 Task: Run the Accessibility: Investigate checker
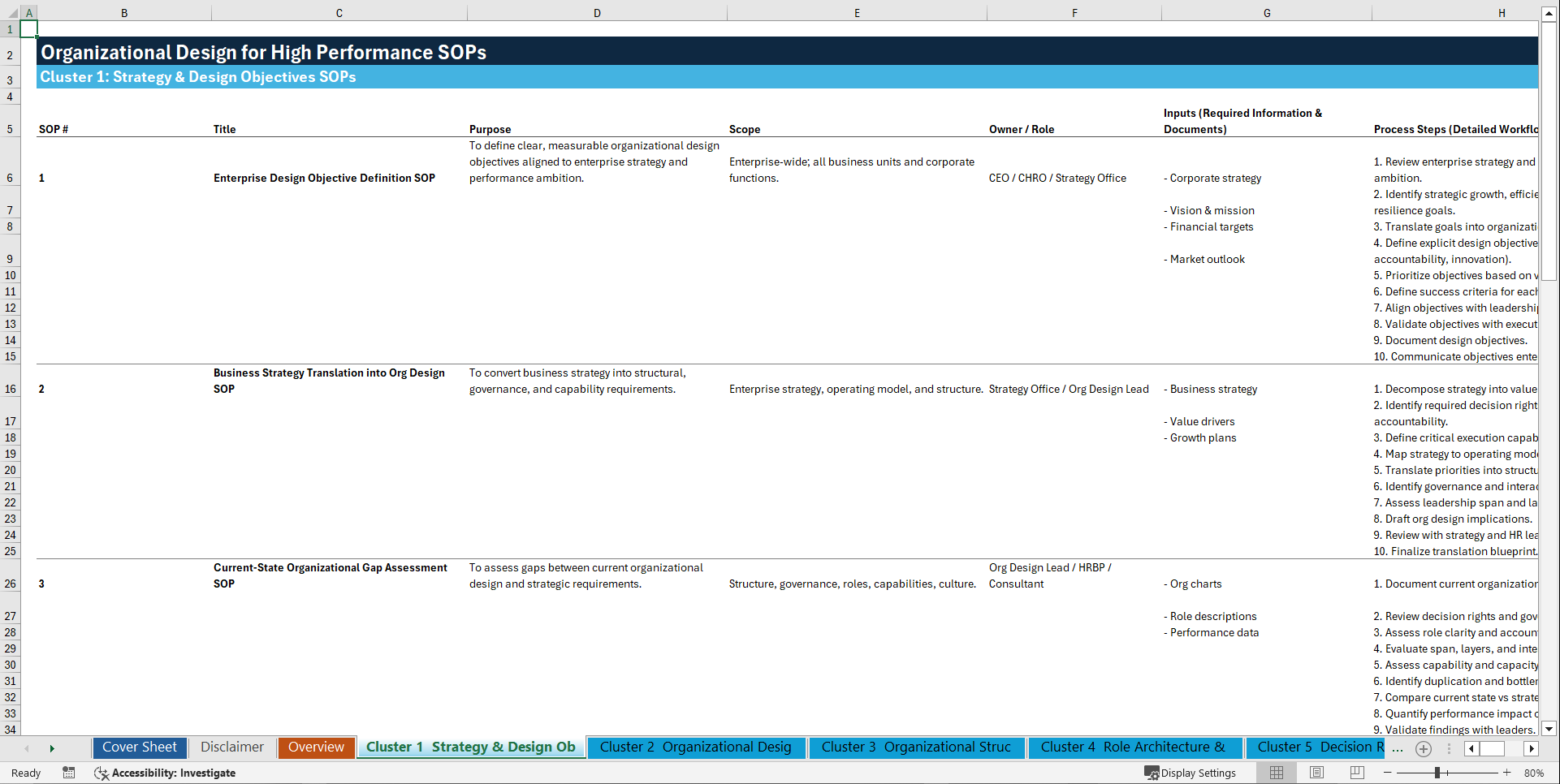pyautogui.click(x=165, y=773)
